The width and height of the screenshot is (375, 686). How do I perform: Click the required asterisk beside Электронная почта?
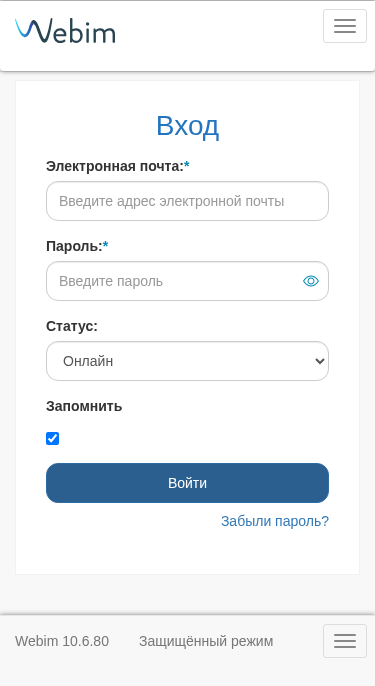click(x=187, y=165)
